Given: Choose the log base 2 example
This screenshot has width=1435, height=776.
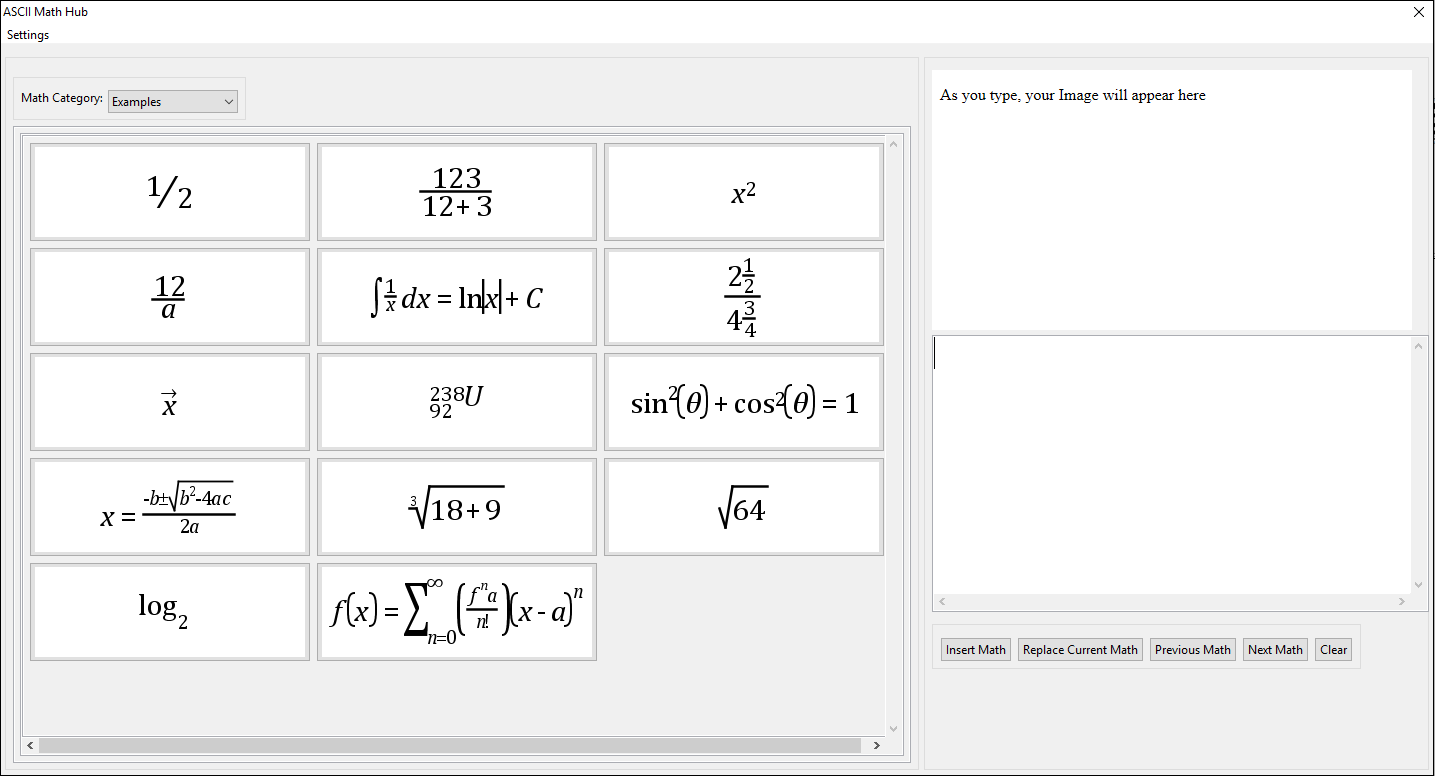Looking at the screenshot, I should pyautogui.click(x=170, y=612).
